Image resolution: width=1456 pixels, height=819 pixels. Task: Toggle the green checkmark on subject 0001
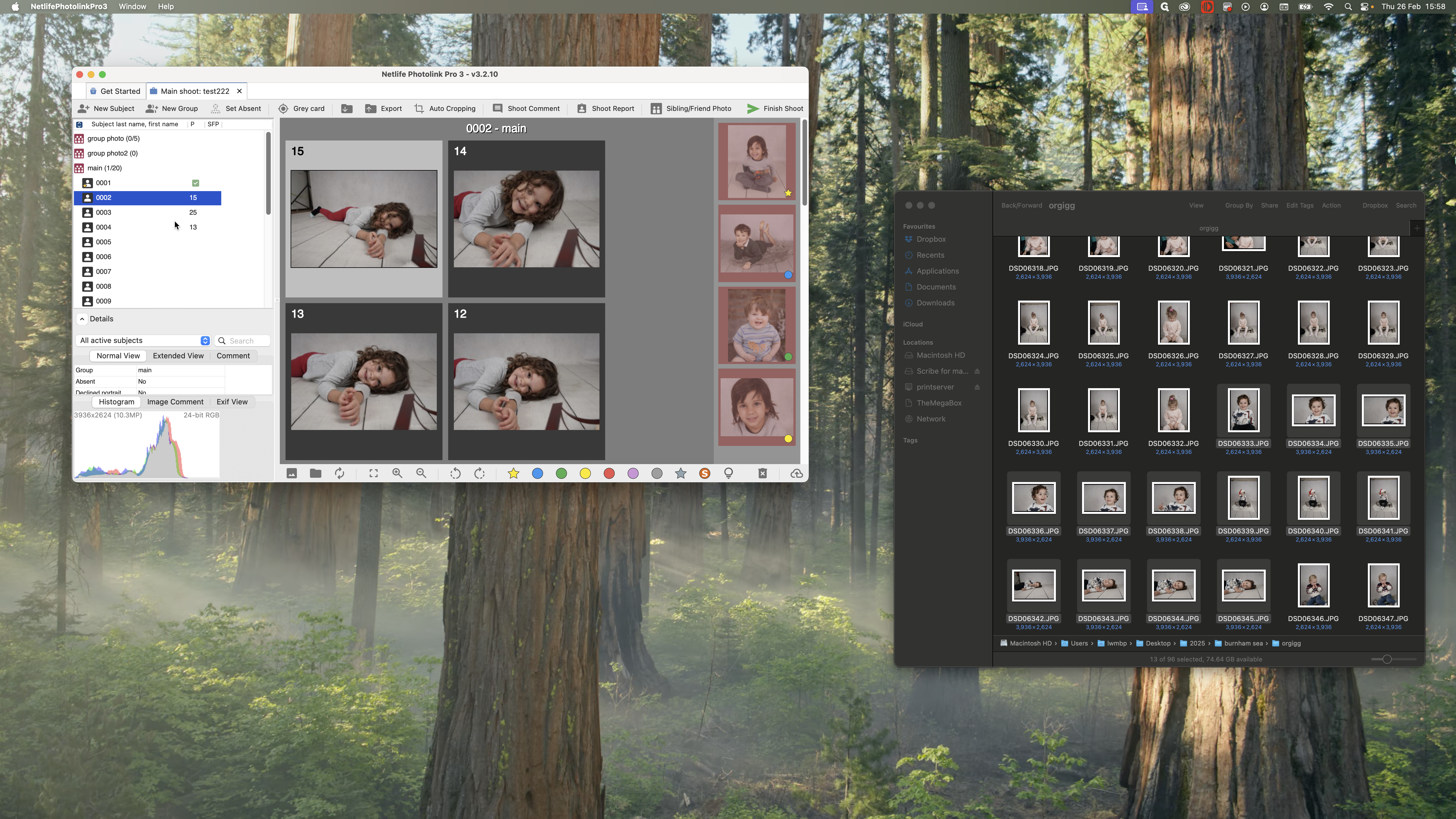coord(196,183)
